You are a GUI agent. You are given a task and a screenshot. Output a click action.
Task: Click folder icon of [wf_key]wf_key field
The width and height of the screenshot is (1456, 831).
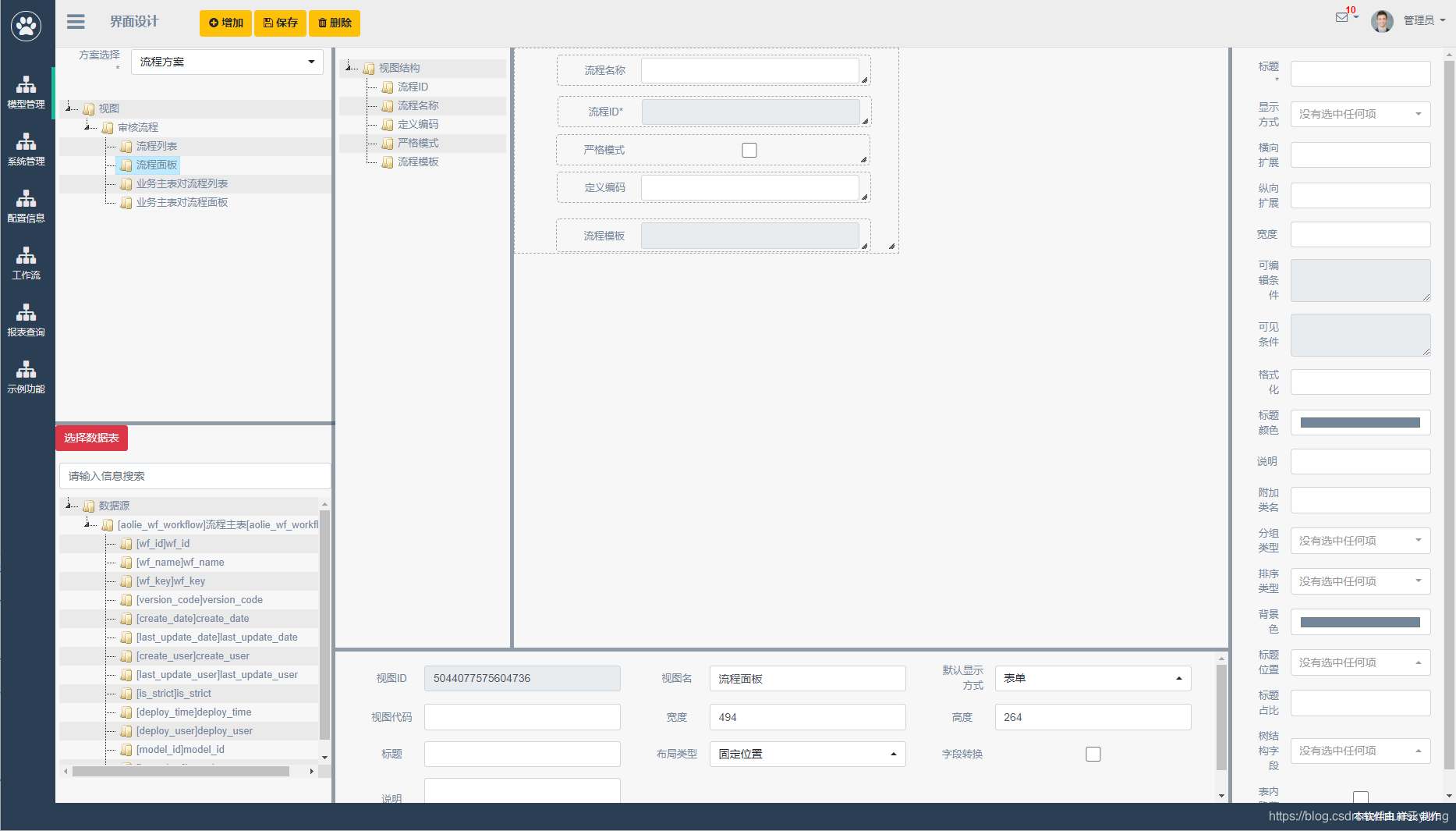point(126,581)
